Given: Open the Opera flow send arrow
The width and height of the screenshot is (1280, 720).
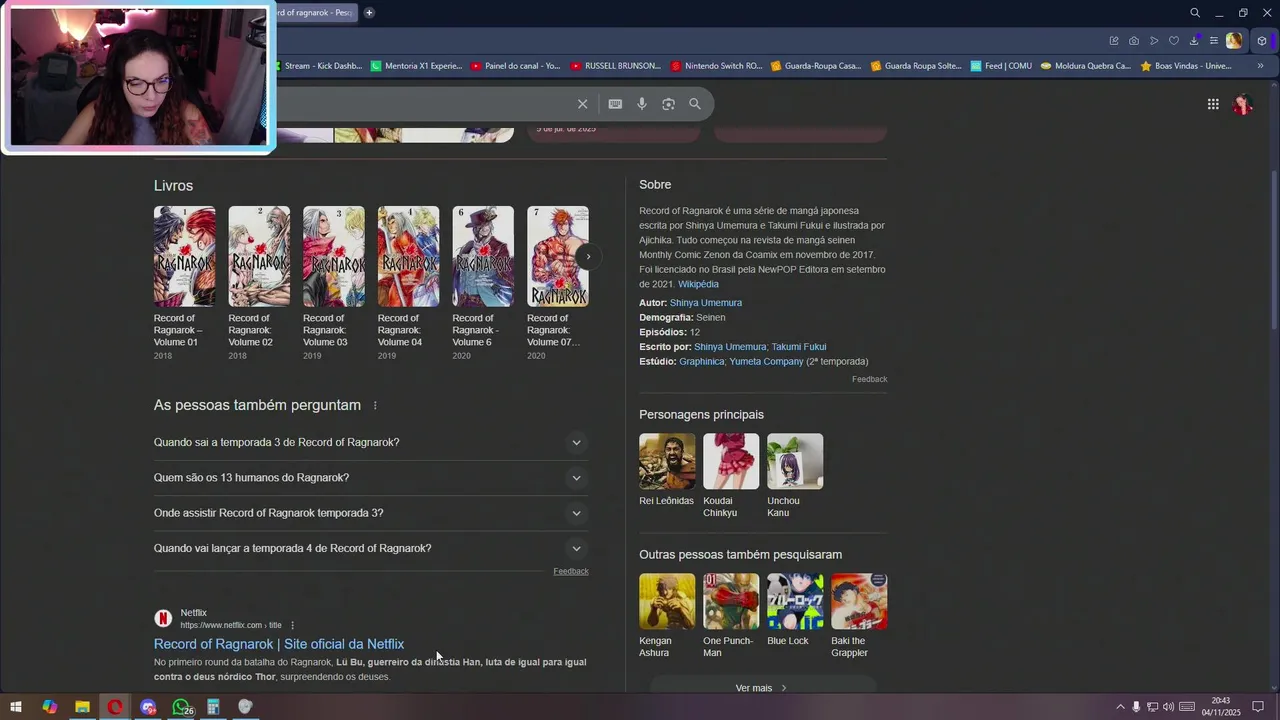Looking at the screenshot, I should (1154, 41).
